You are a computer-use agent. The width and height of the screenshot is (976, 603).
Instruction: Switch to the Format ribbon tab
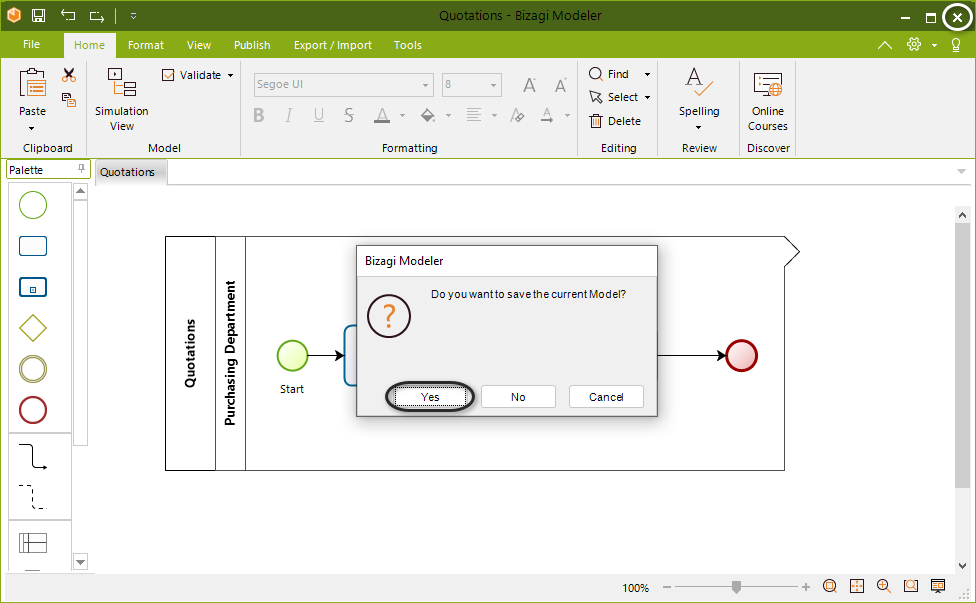click(146, 45)
